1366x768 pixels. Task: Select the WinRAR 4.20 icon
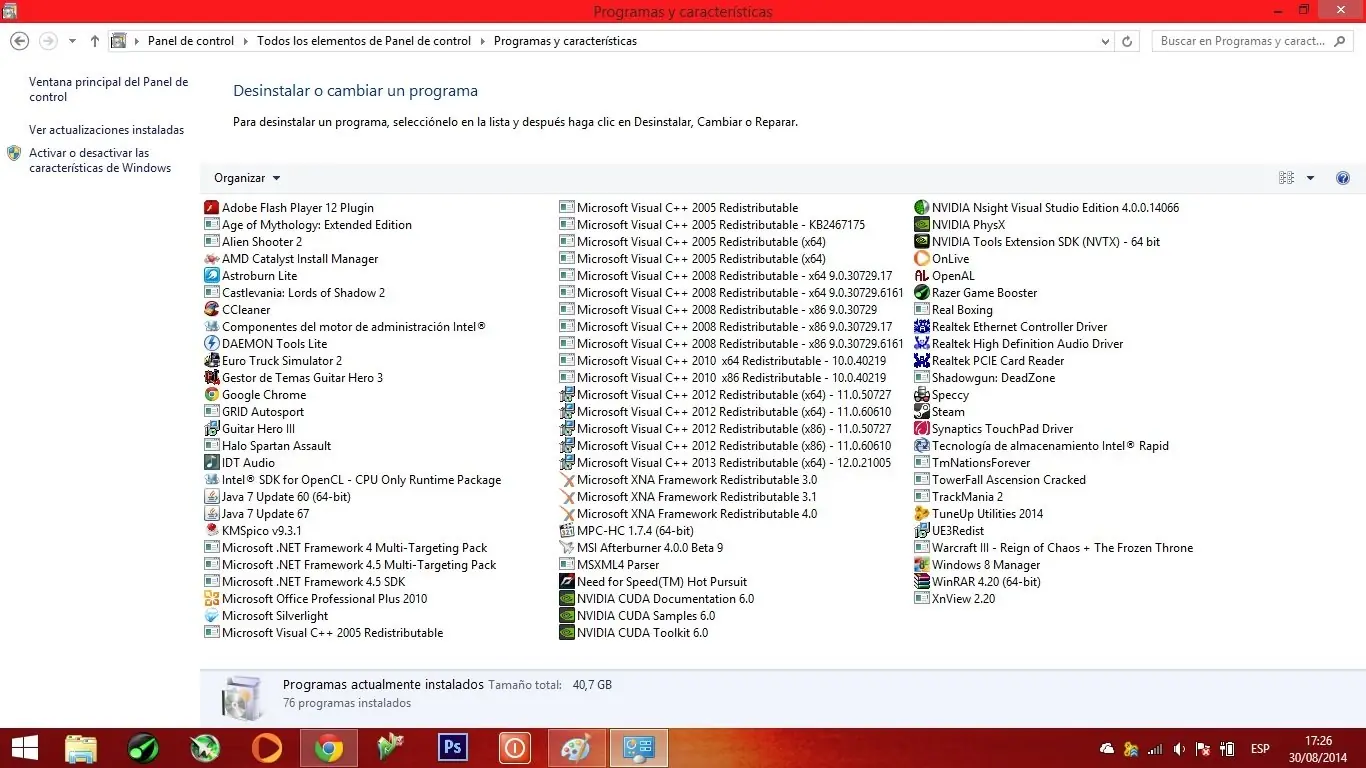[x=922, y=582]
